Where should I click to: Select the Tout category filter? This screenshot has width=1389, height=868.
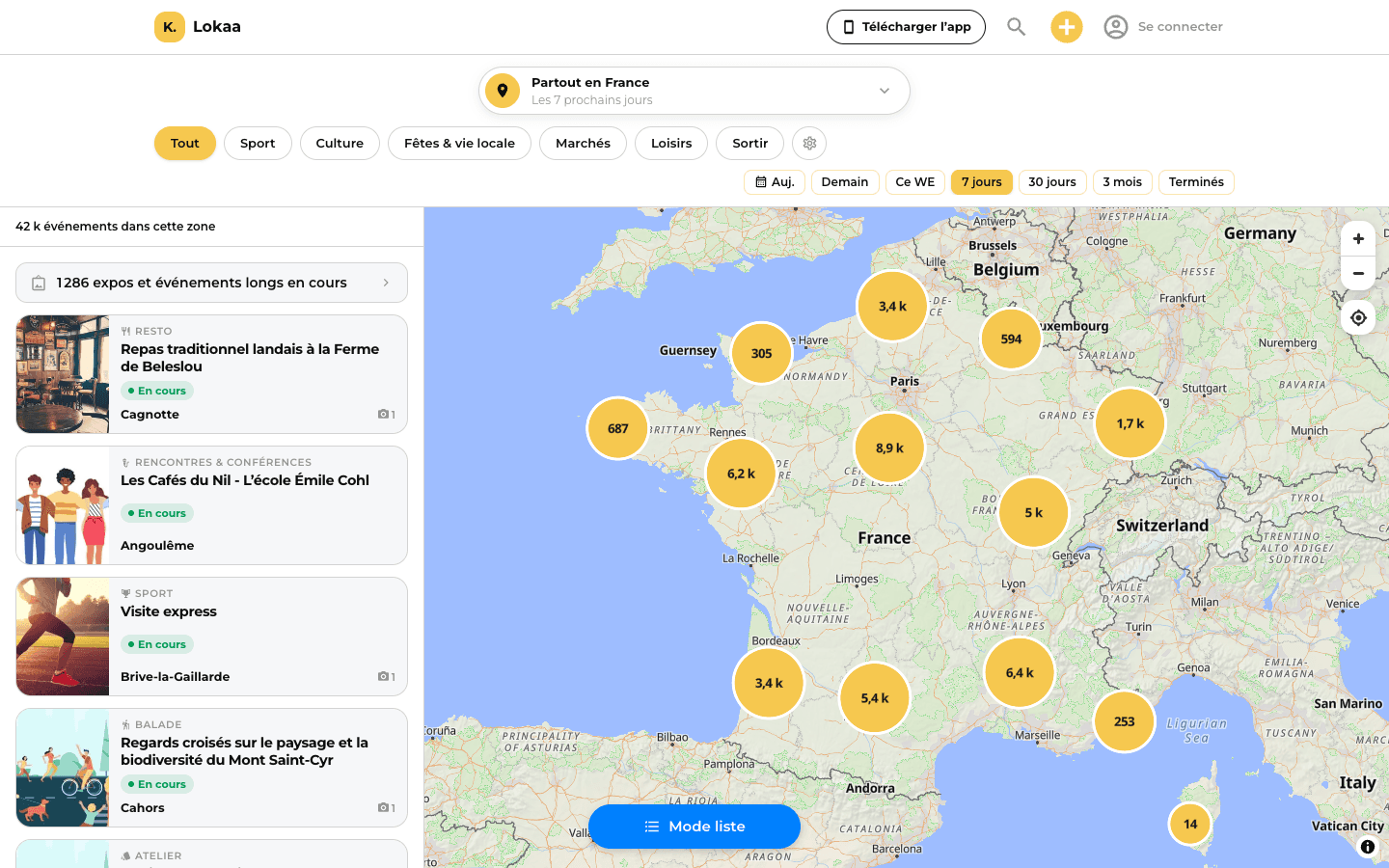185,144
